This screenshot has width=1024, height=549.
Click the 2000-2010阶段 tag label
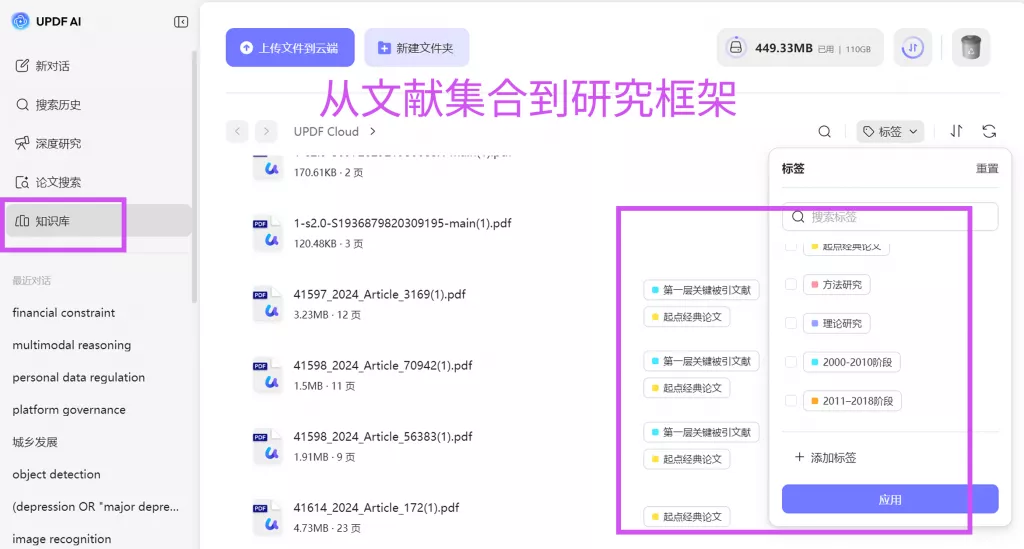(852, 362)
